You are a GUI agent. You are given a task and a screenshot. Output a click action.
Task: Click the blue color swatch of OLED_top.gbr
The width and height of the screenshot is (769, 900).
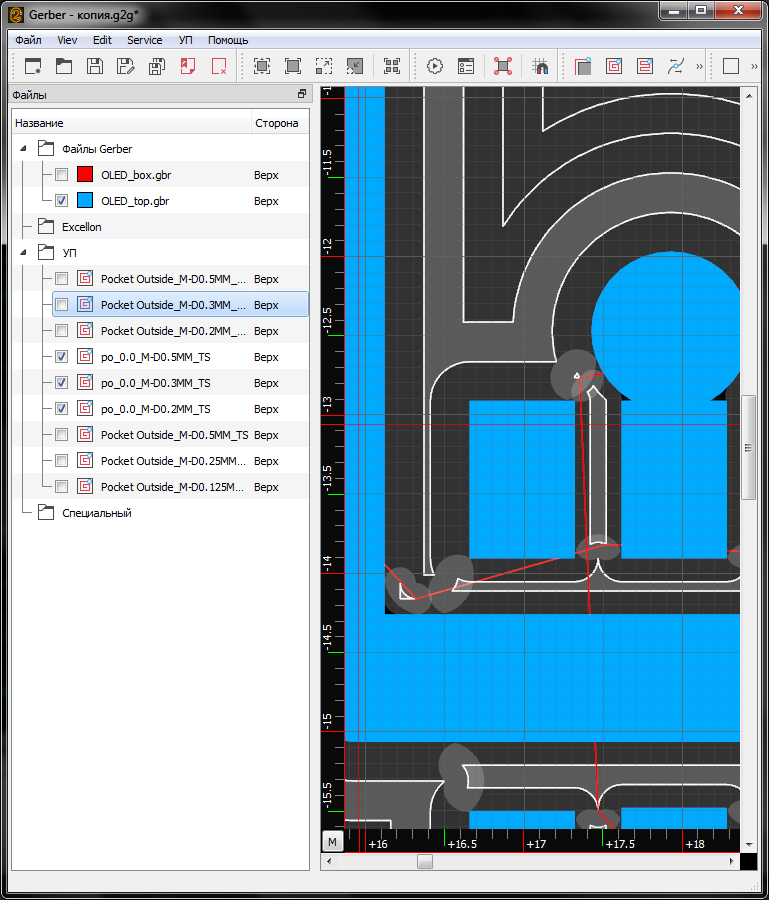pos(85,200)
